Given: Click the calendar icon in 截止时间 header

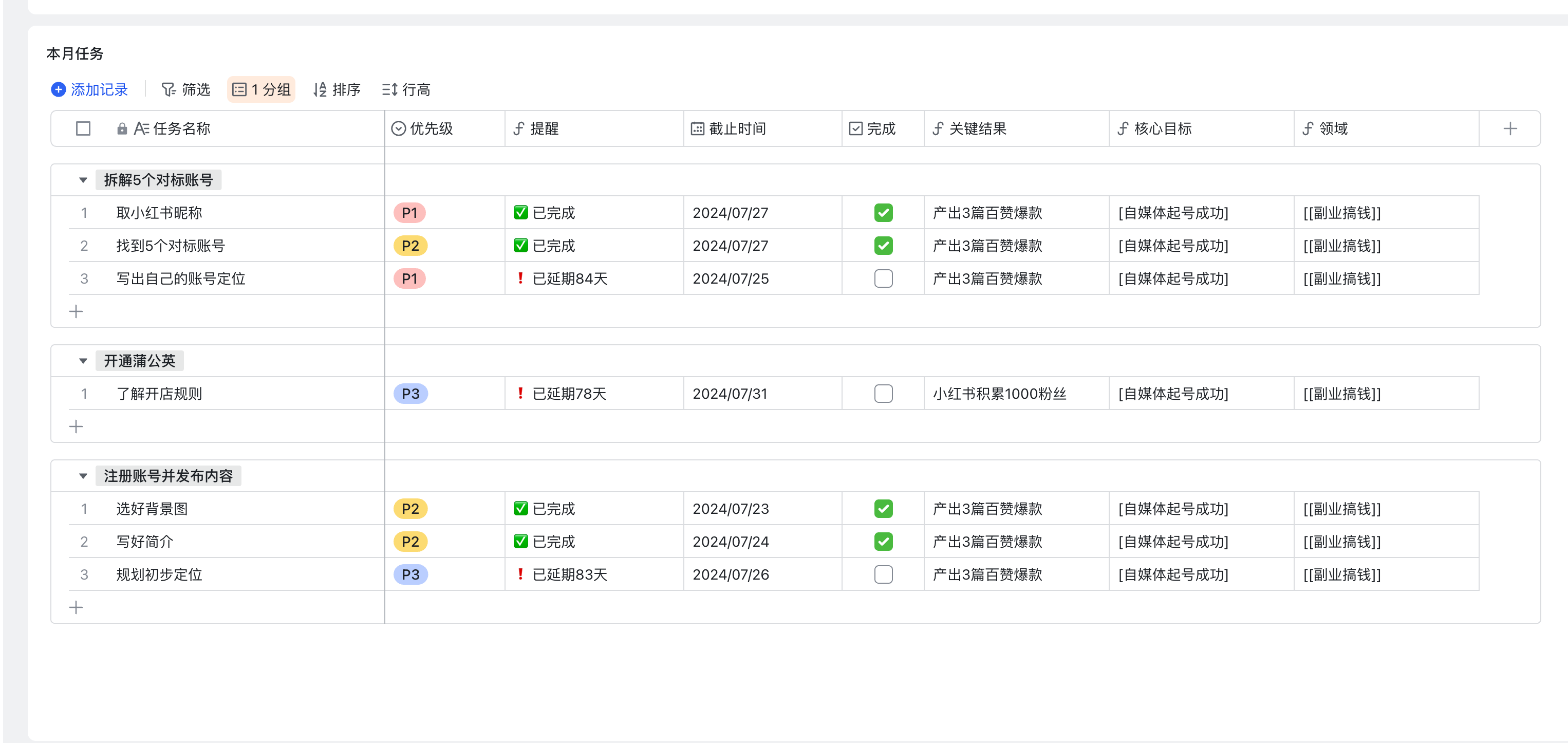Looking at the screenshot, I should point(698,128).
